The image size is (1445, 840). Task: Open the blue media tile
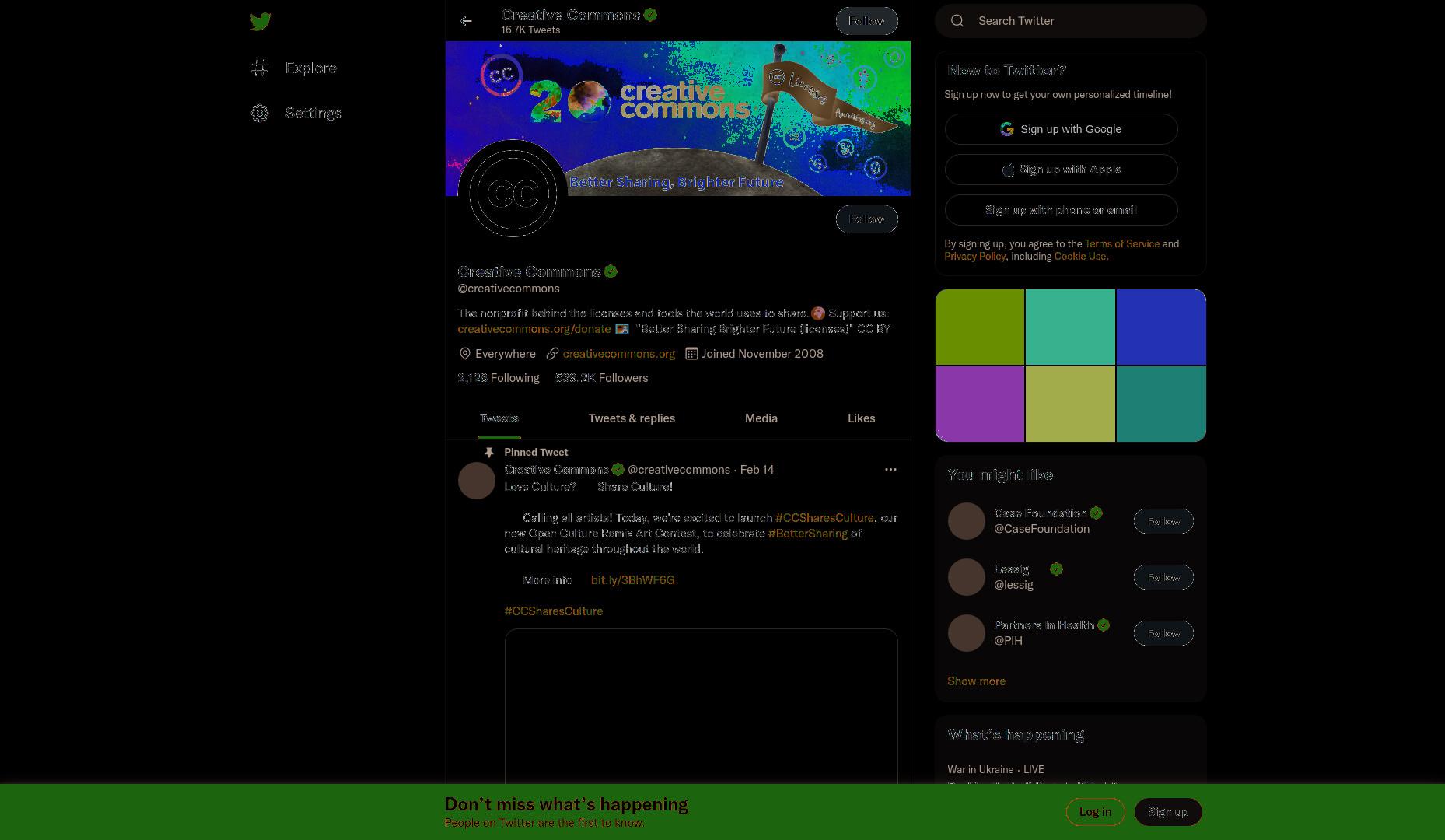1161,327
